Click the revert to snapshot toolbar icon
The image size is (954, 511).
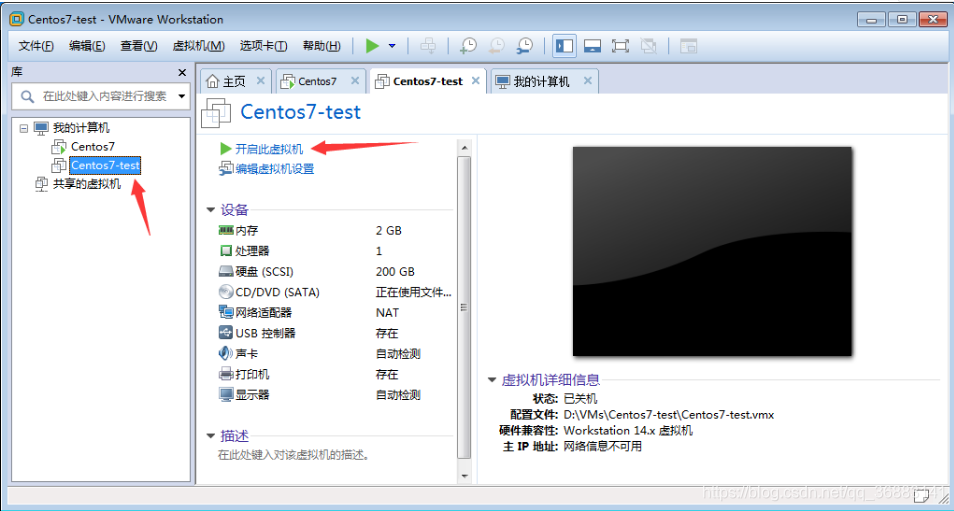(x=496, y=46)
